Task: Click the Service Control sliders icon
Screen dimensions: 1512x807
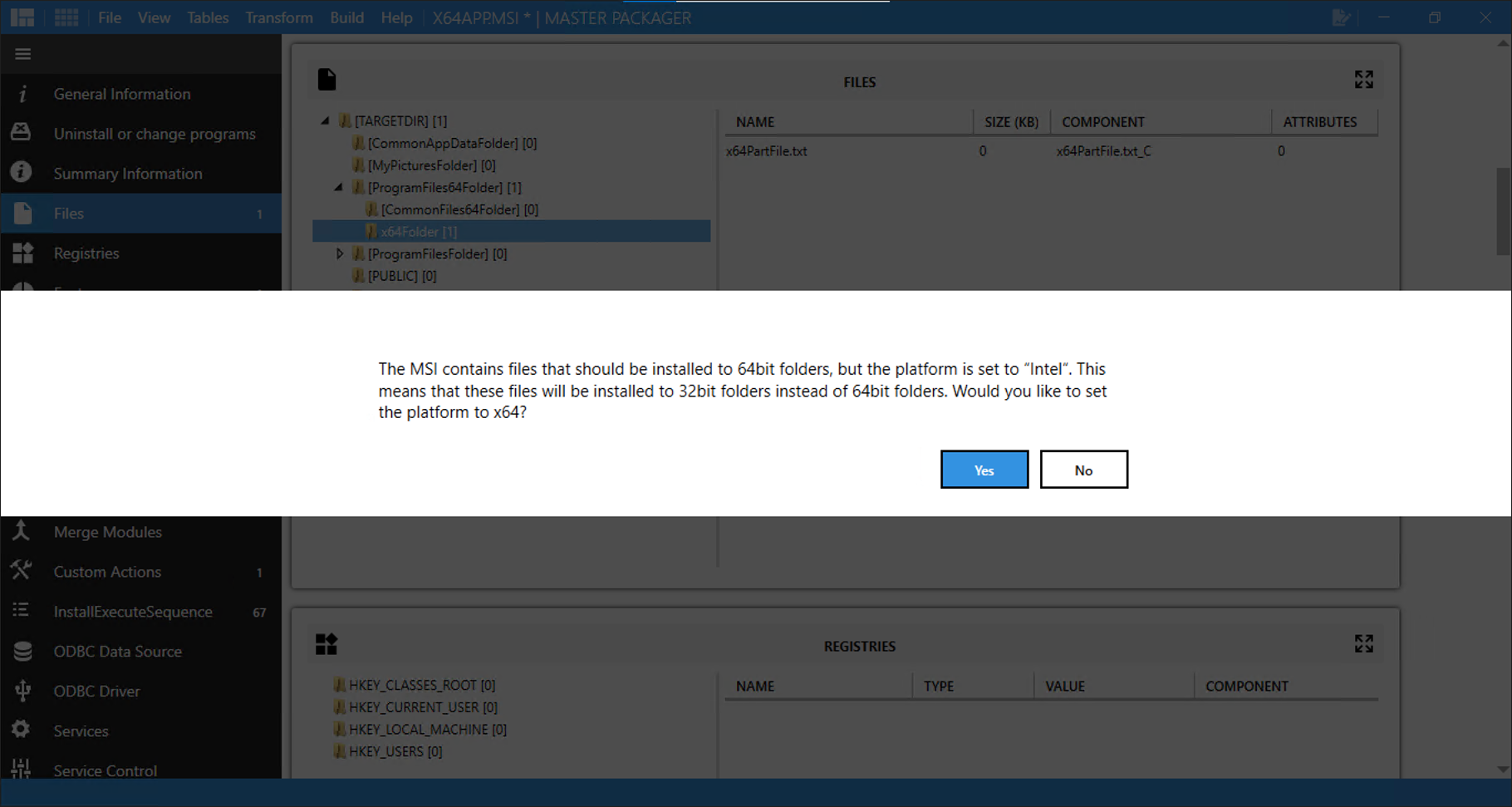Action: 21,769
